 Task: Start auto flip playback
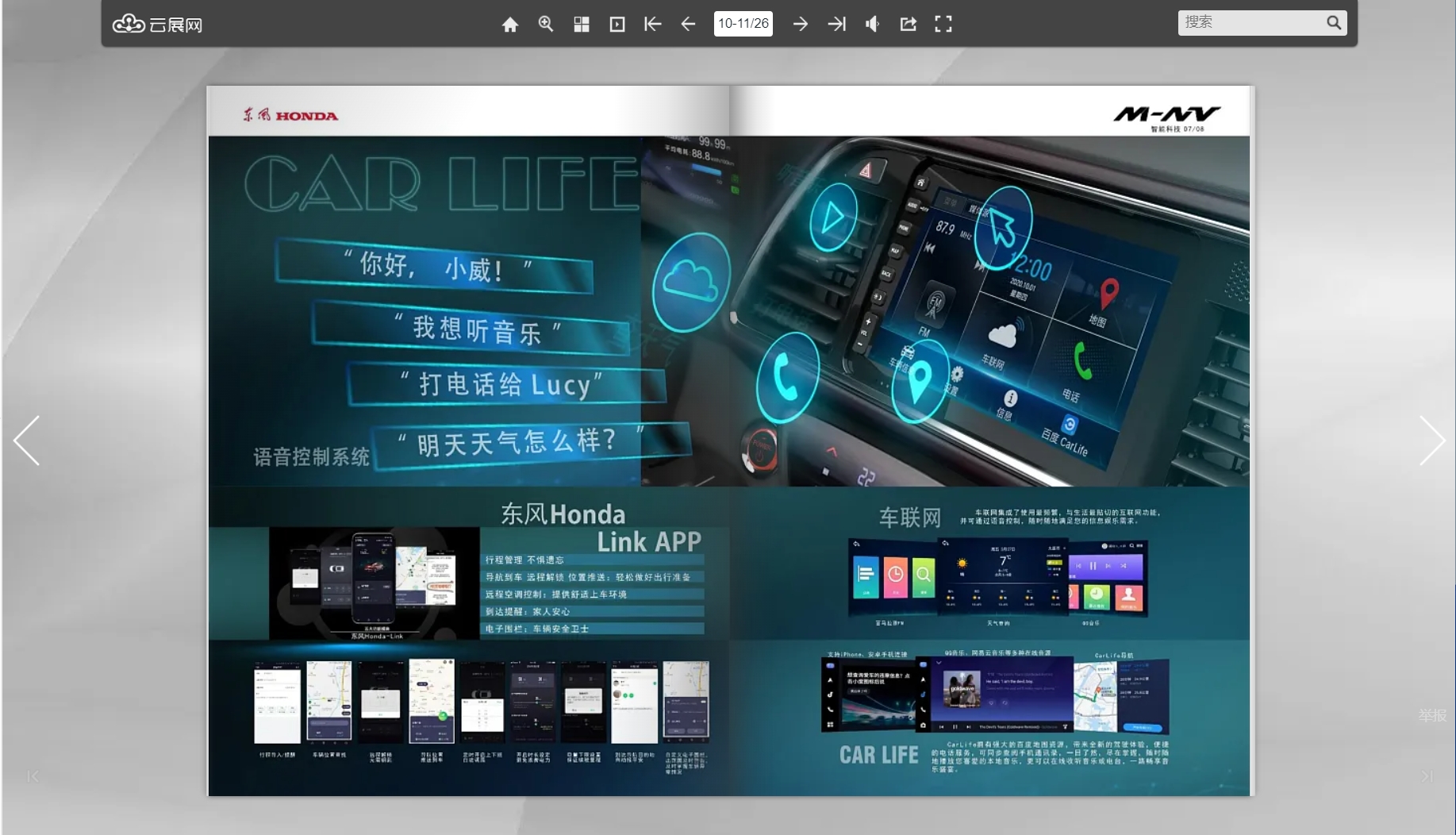coord(617,25)
